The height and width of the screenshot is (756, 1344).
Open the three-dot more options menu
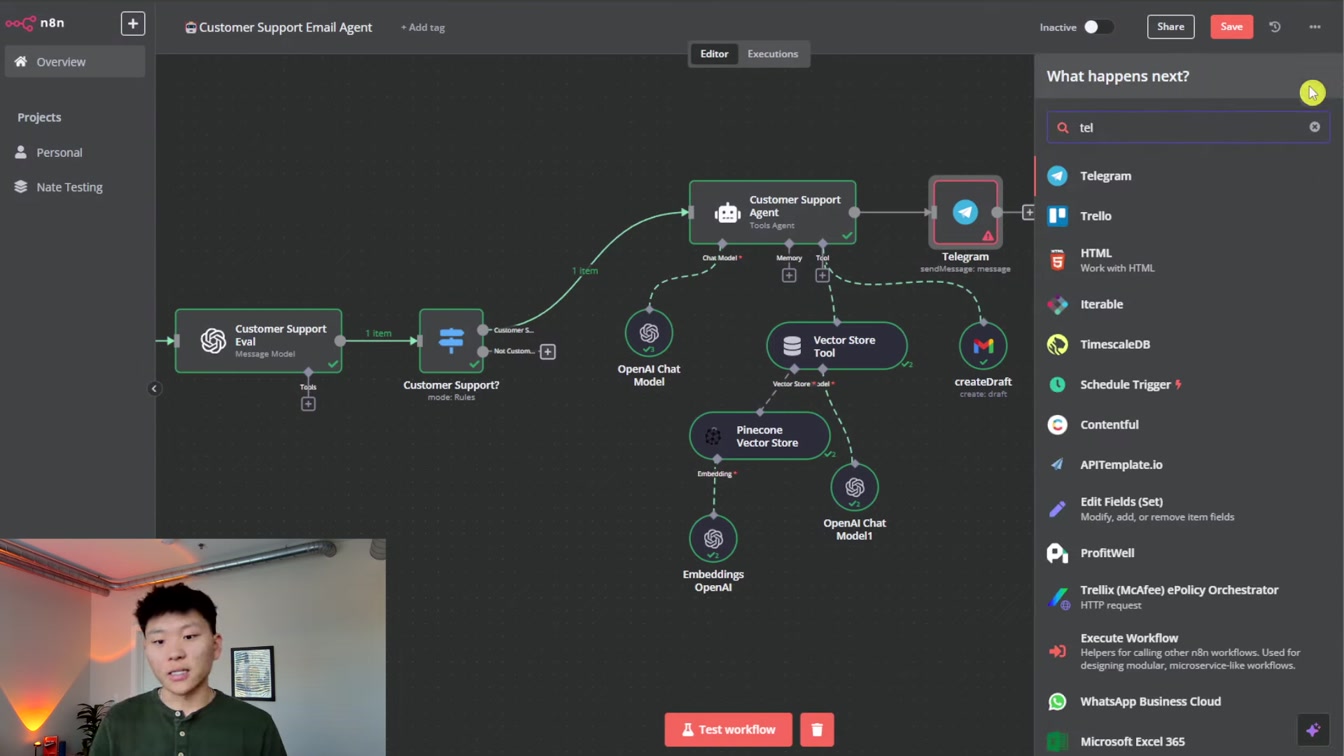point(1315,27)
